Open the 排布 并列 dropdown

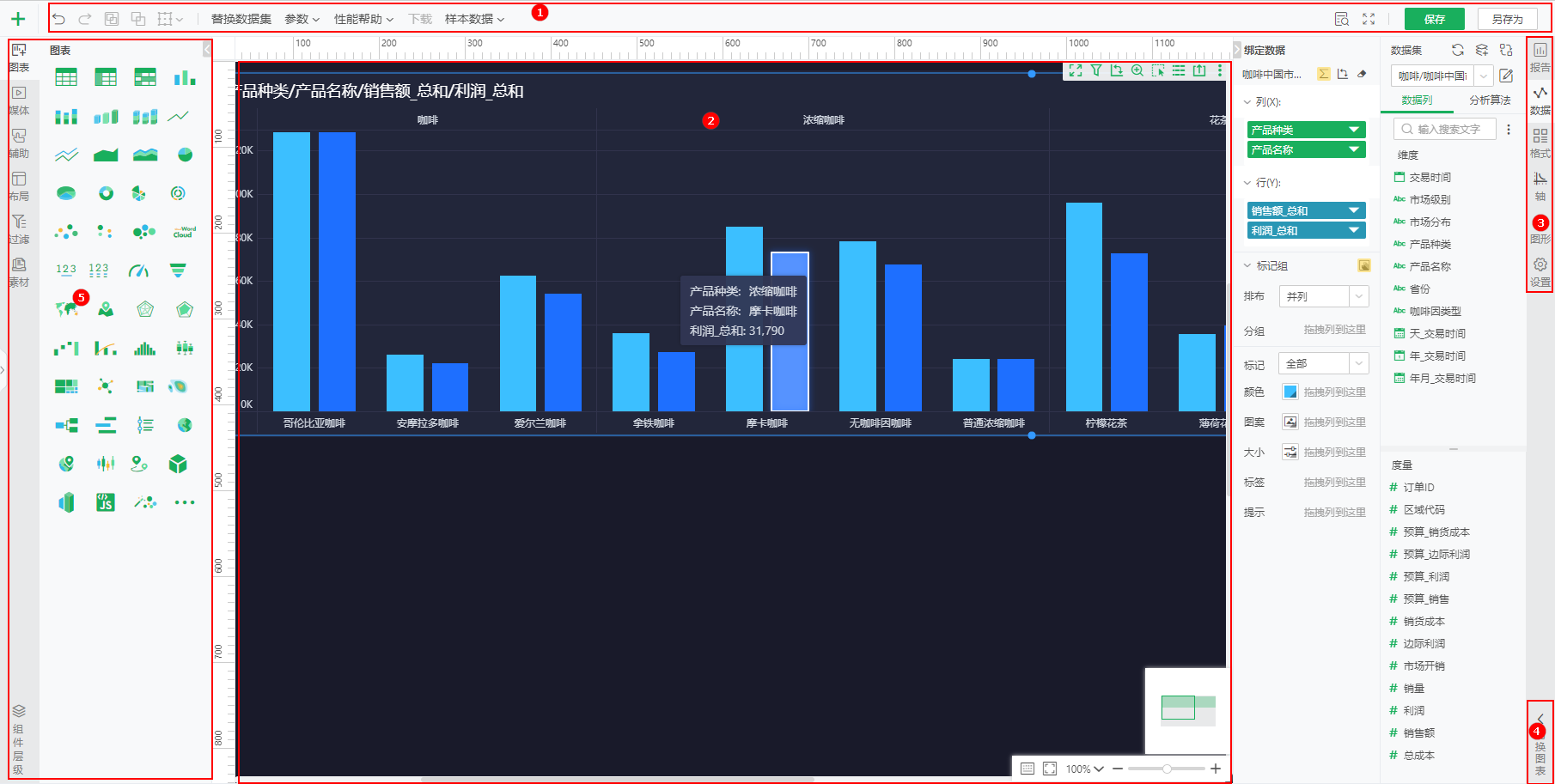pos(1323,295)
